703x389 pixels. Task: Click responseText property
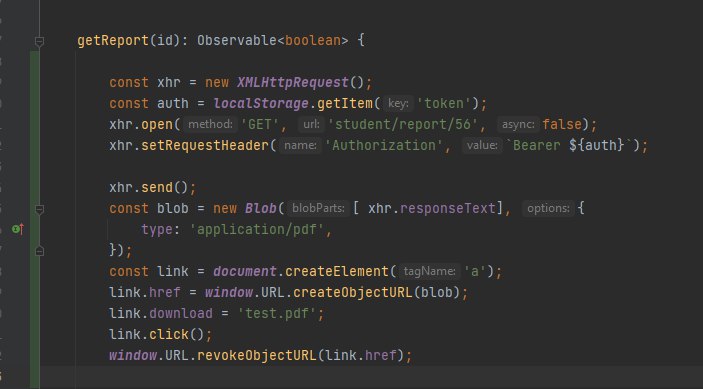(447, 208)
